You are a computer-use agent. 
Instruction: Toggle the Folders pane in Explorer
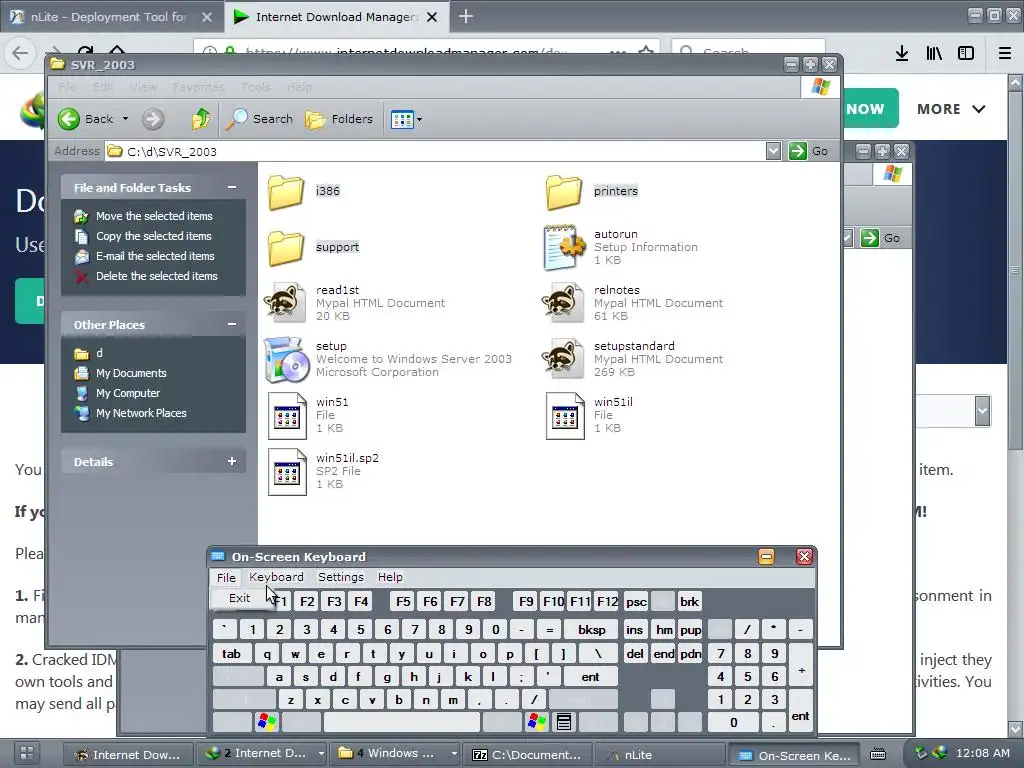(340, 119)
